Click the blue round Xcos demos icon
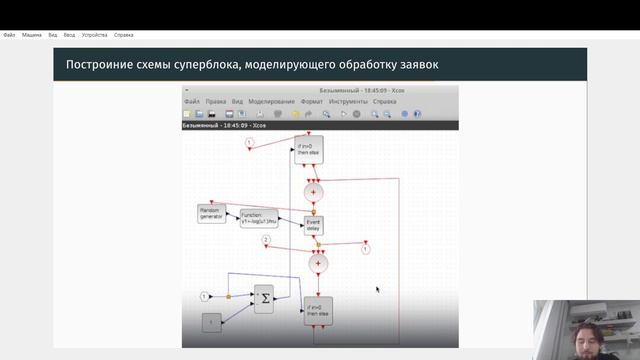 coord(404,114)
